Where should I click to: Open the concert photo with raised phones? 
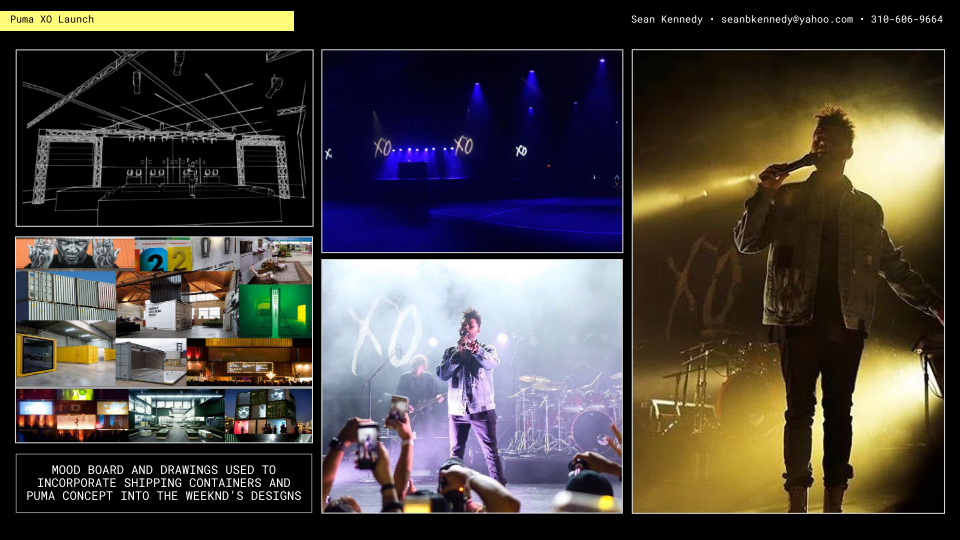(472, 386)
